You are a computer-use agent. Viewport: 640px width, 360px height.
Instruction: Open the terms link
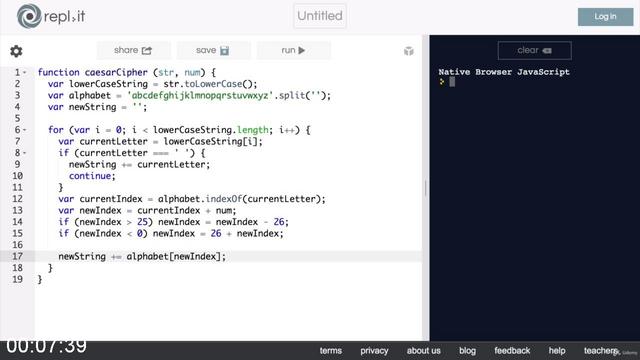point(331,351)
